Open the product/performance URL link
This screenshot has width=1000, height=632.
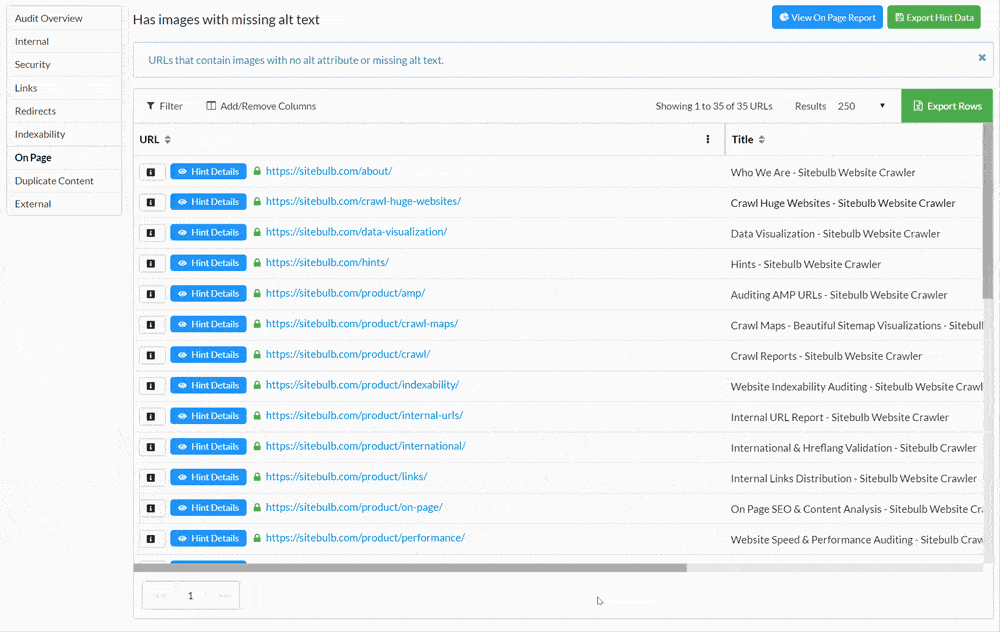coord(365,538)
